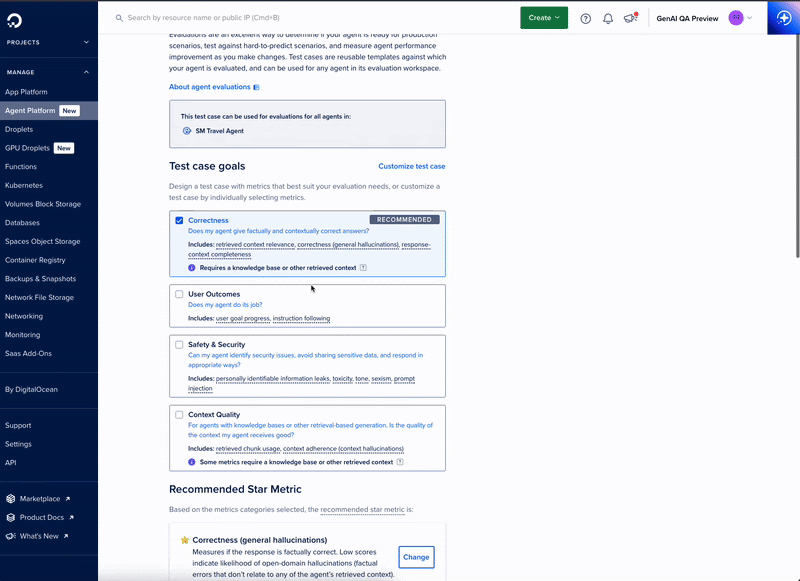Expand the PROJECTS sidebar section

(x=85, y=42)
